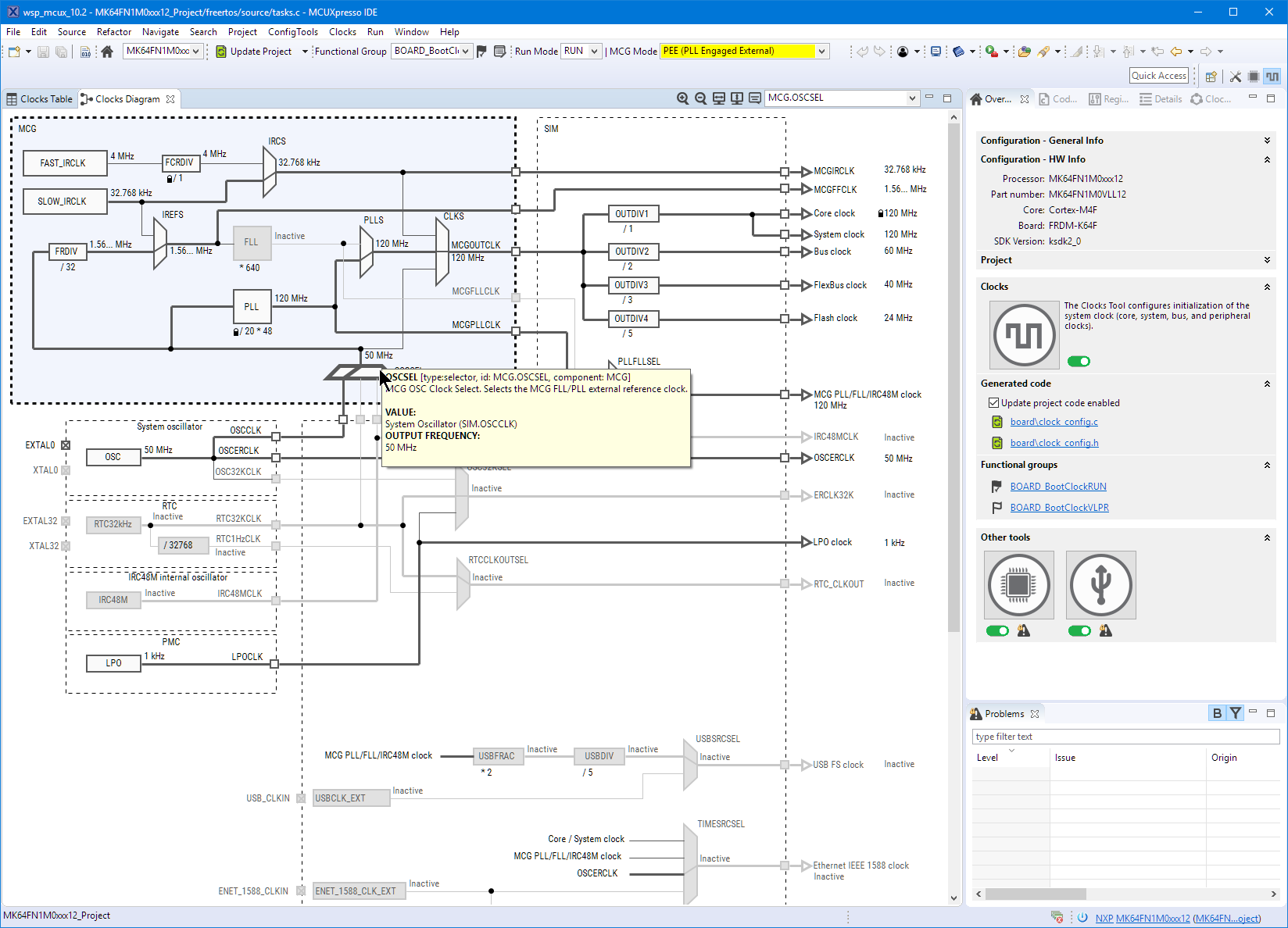1288x928 pixels.
Task: Toggle the Pins tool enable switch
Action: click(x=997, y=631)
